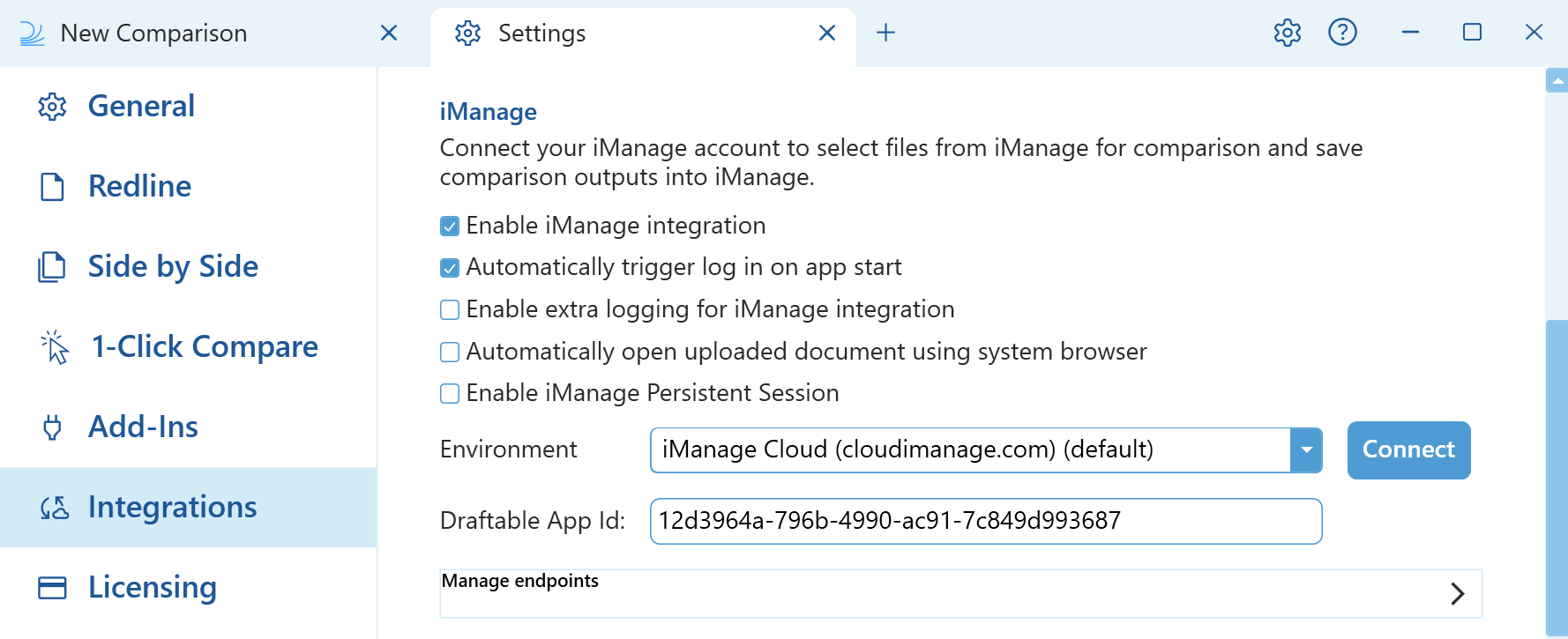
Task: Click the Draftable App Id text field
Action: [x=985, y=522]
